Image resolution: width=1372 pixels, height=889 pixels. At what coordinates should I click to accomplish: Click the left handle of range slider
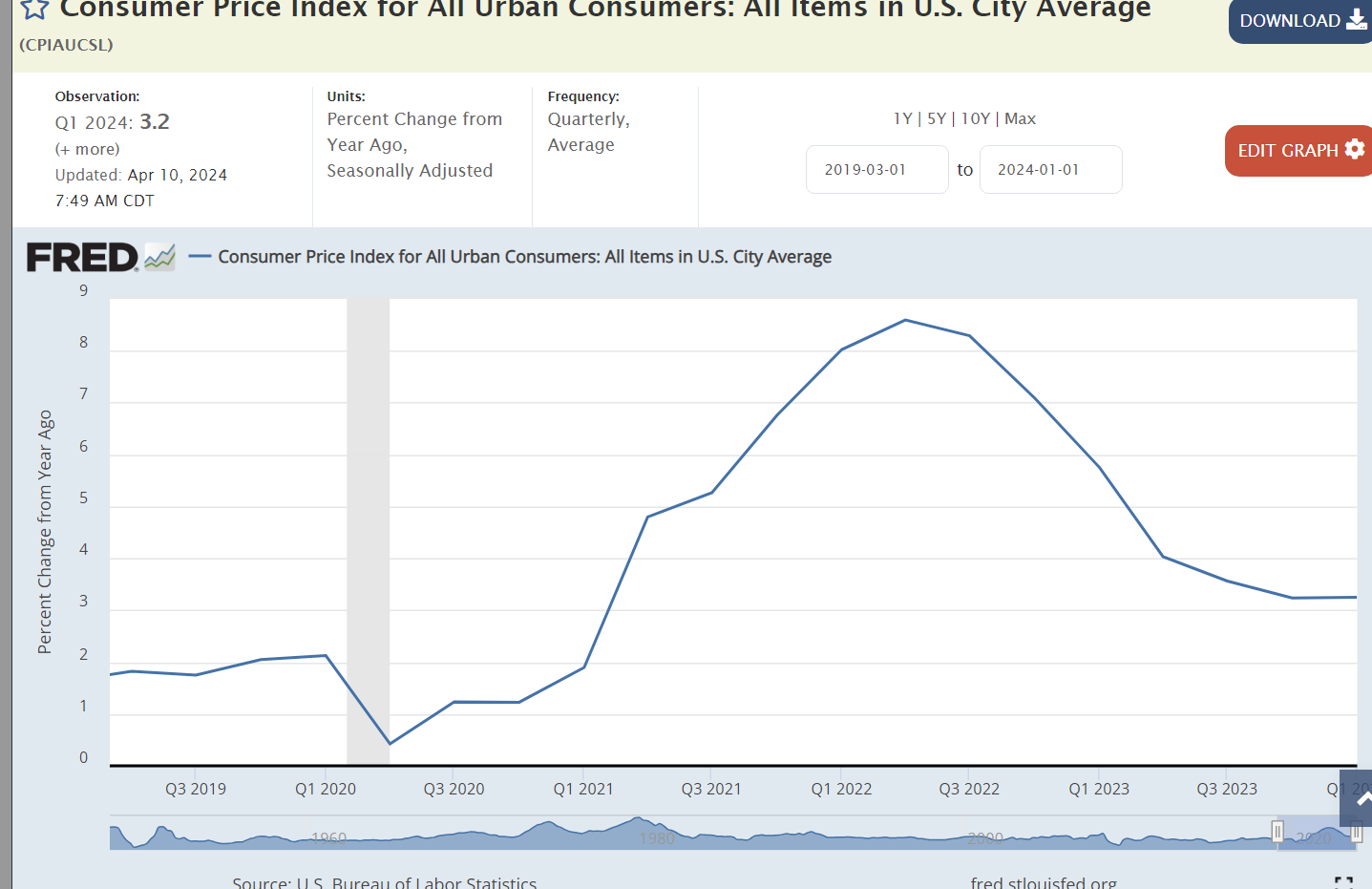(x=1277, y=832)
